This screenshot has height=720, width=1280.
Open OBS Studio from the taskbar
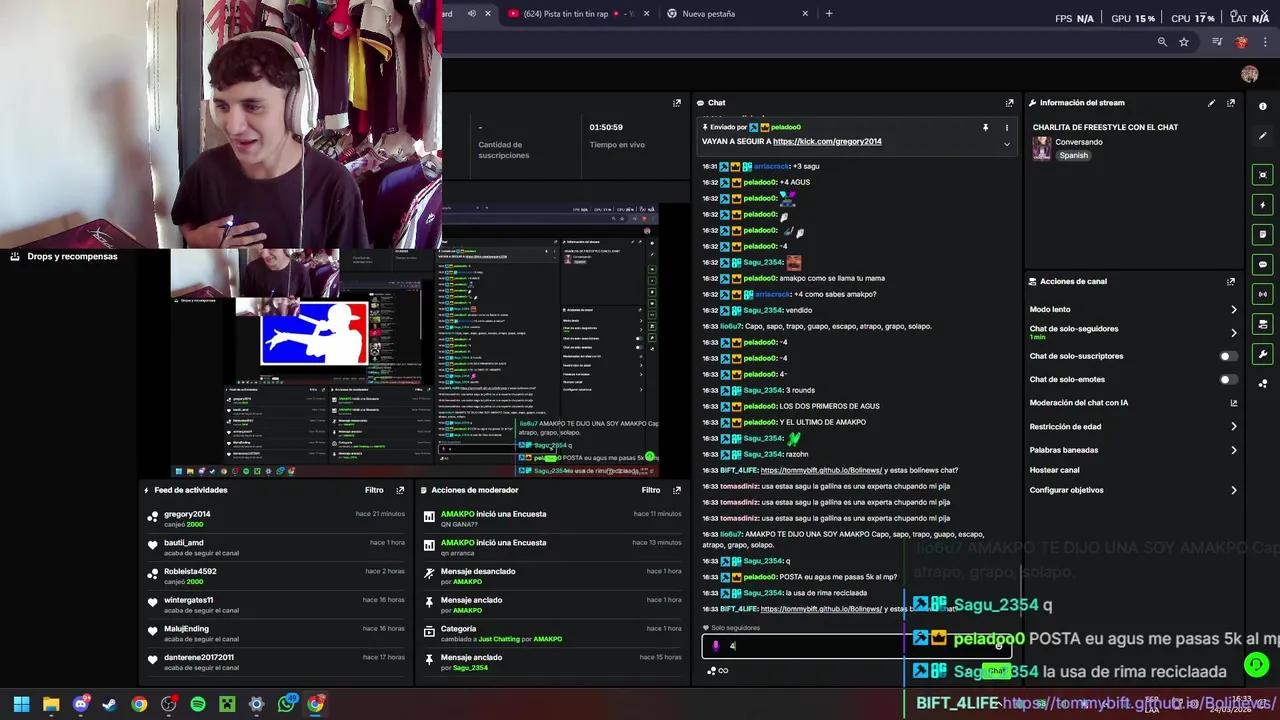(168, 704)
